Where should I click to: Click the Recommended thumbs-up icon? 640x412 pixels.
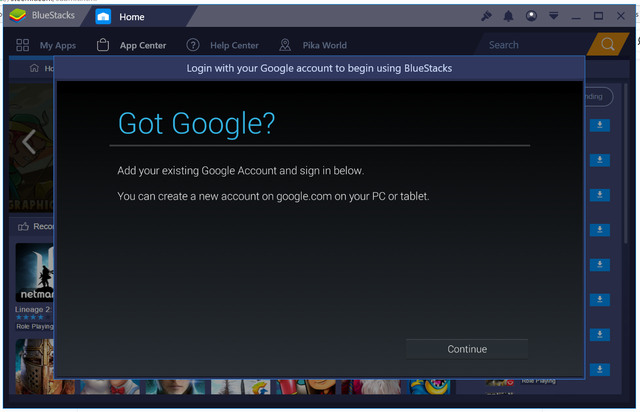pos(23,226)
